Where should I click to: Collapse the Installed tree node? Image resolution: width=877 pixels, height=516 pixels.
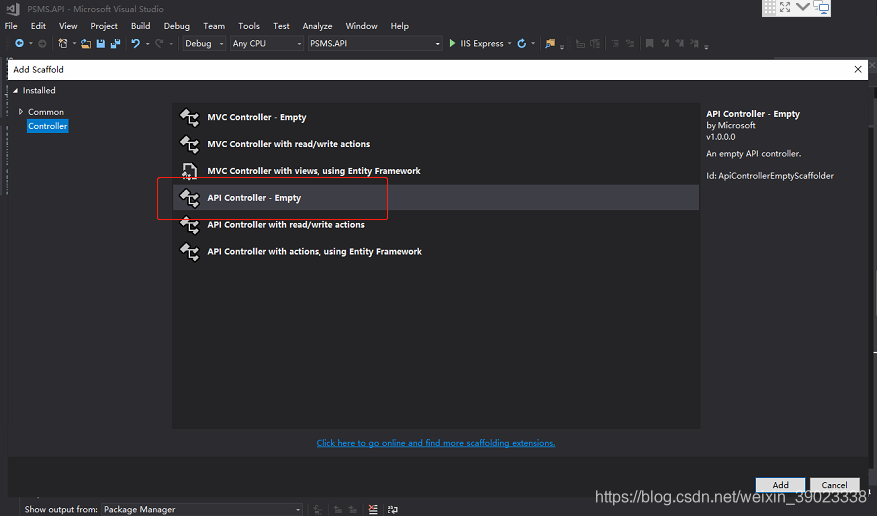click(x=15, y=91)
